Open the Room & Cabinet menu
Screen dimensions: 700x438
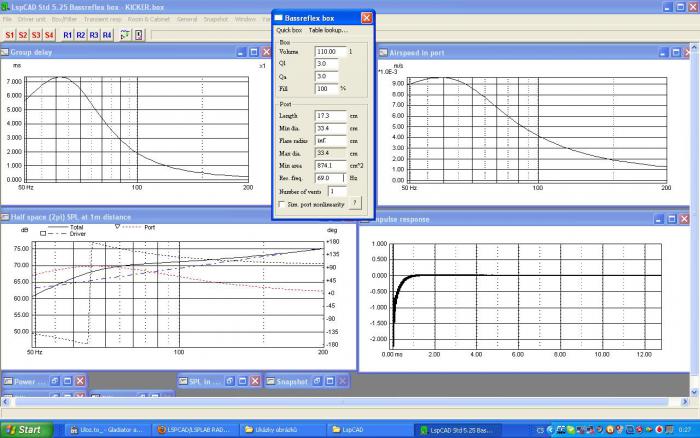tap(149, 19)
